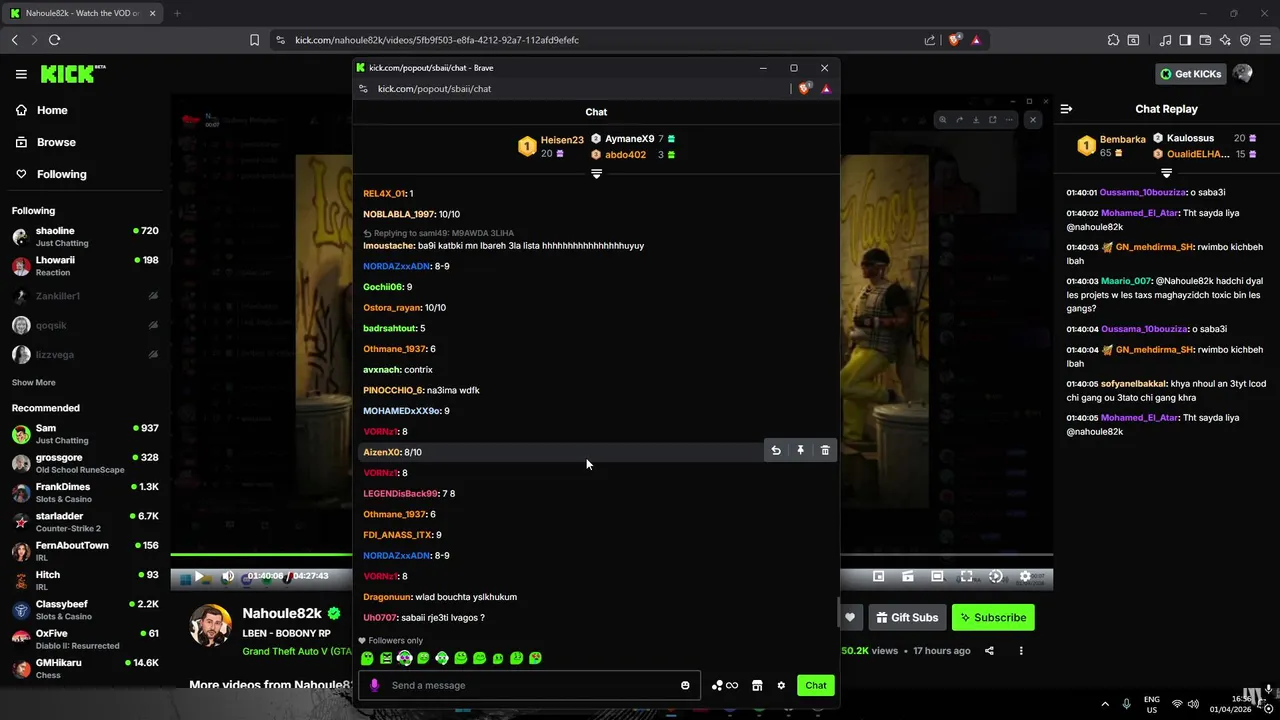Open a new browser tab
Viewport: 1280px width, 720px height.
[x=177, y=13]
